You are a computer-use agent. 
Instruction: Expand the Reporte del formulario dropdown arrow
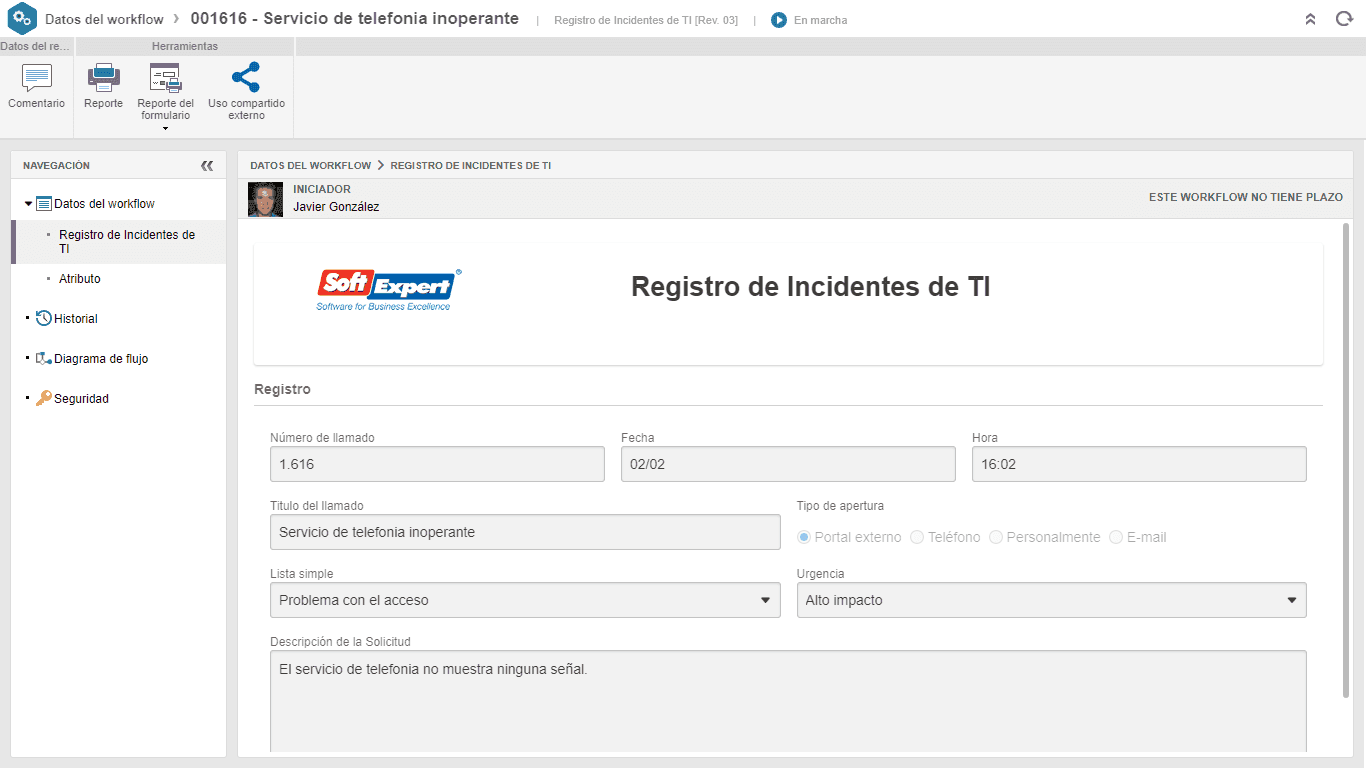(165, 128)
